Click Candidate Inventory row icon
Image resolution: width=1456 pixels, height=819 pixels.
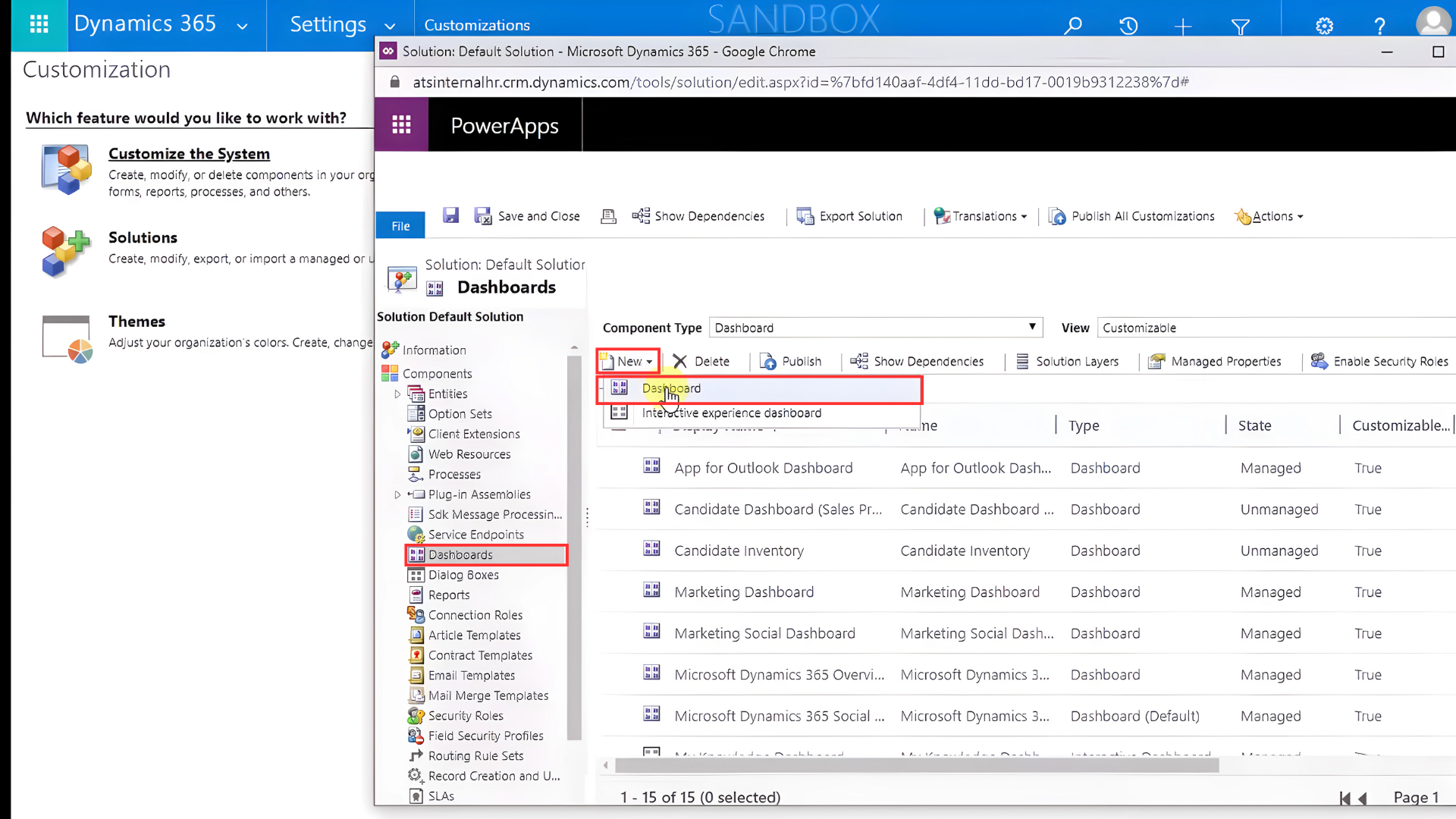click(x=651, y=548)
